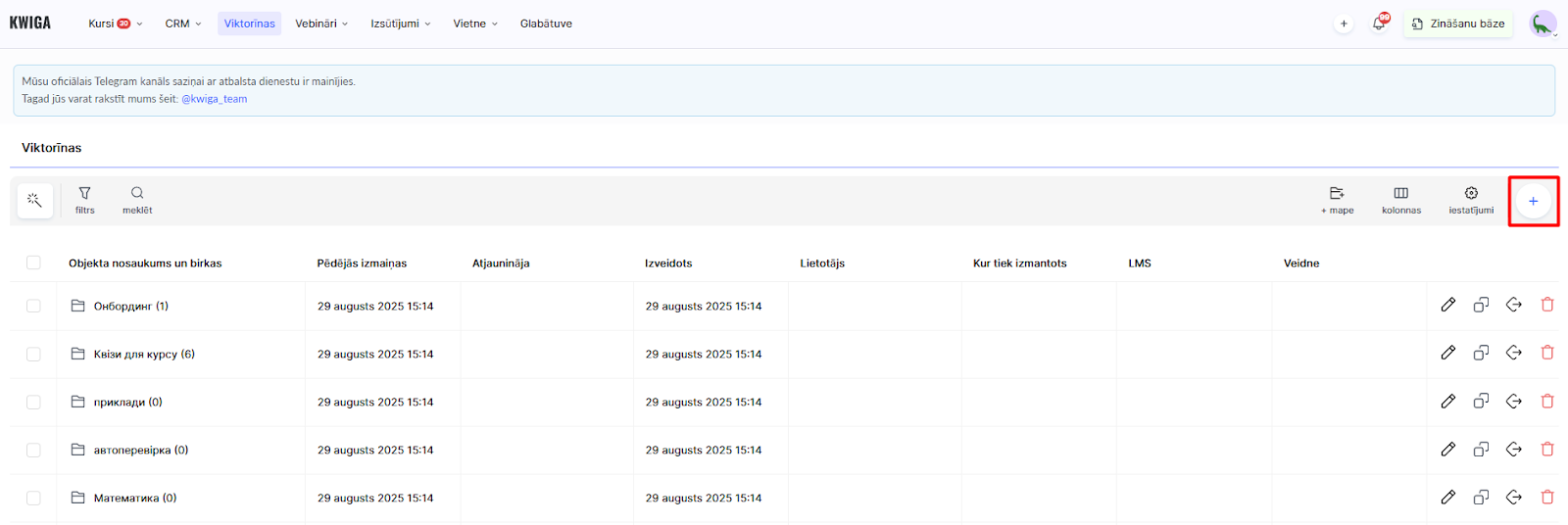Edit the Математика folder with pencil icon

(1447, 498)
